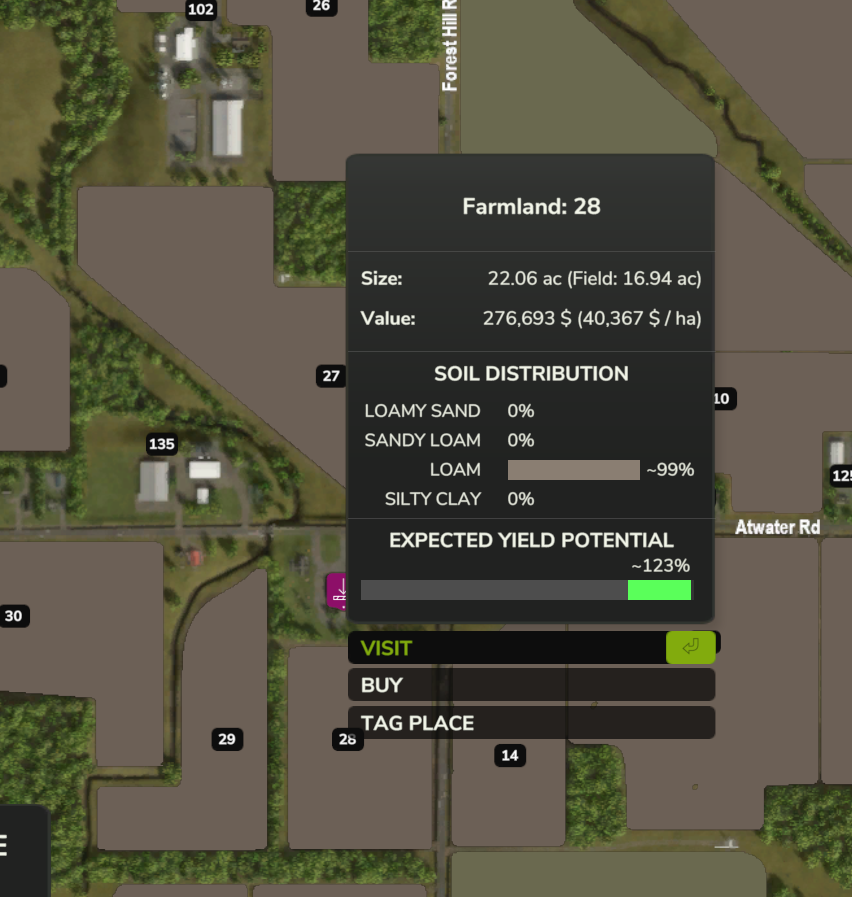Click the '~123%' yield value
852x897 pixels.
click(x=661, y=566)
